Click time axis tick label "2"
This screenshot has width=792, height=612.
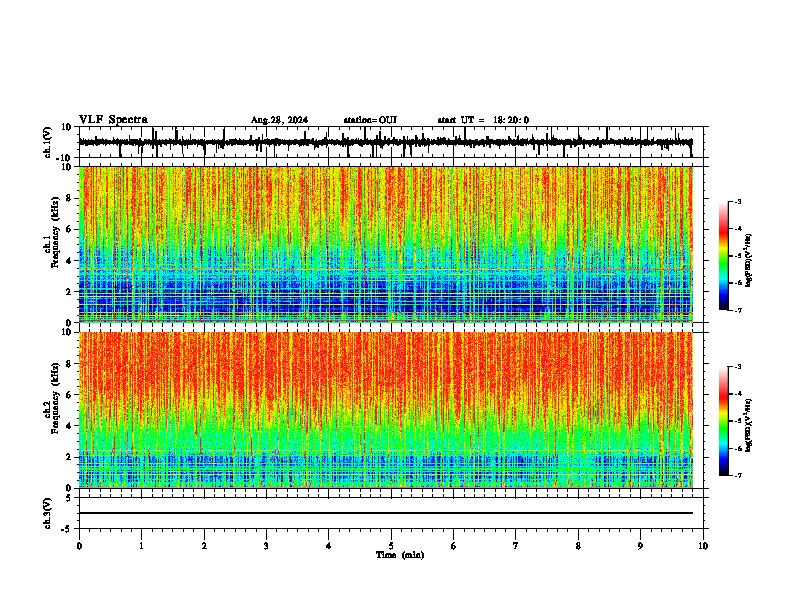(x=204, y=546)
